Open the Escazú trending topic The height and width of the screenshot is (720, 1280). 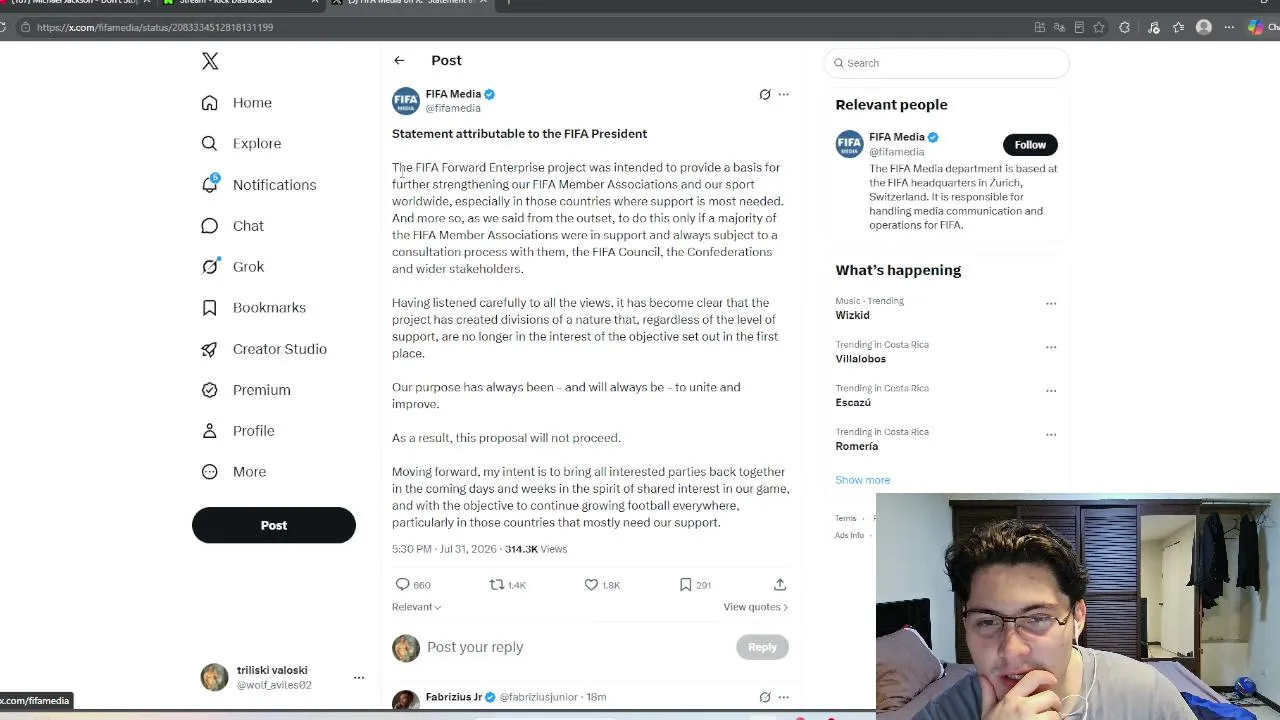tap(853, 403)
